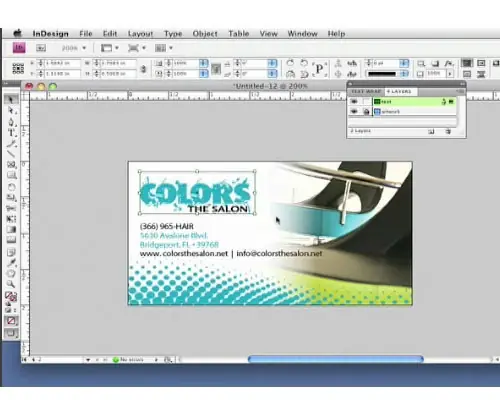
Task: Click the X position input field
Action: 63,63
